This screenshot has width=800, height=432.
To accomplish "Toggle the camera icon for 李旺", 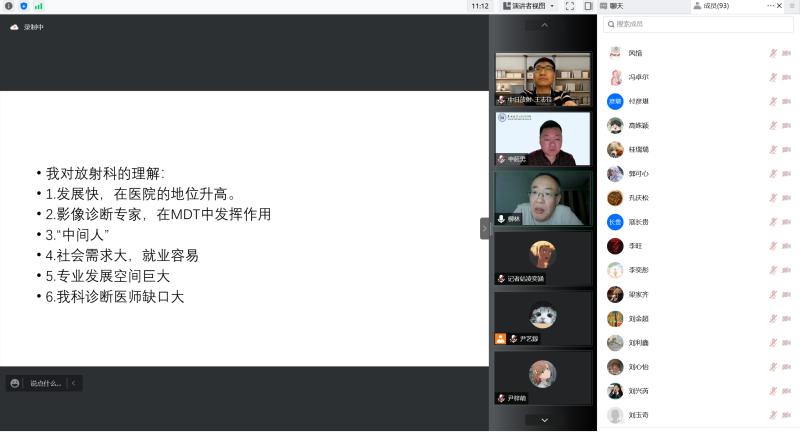I will [x=787, y=246].
